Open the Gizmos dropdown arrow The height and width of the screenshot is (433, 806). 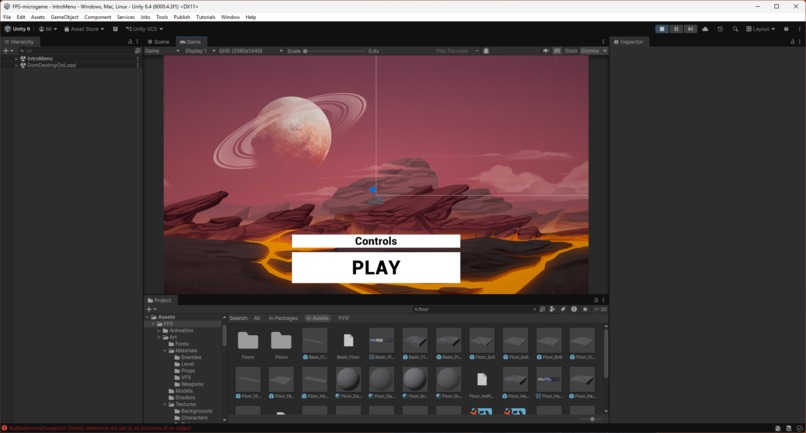coord(605,51)
